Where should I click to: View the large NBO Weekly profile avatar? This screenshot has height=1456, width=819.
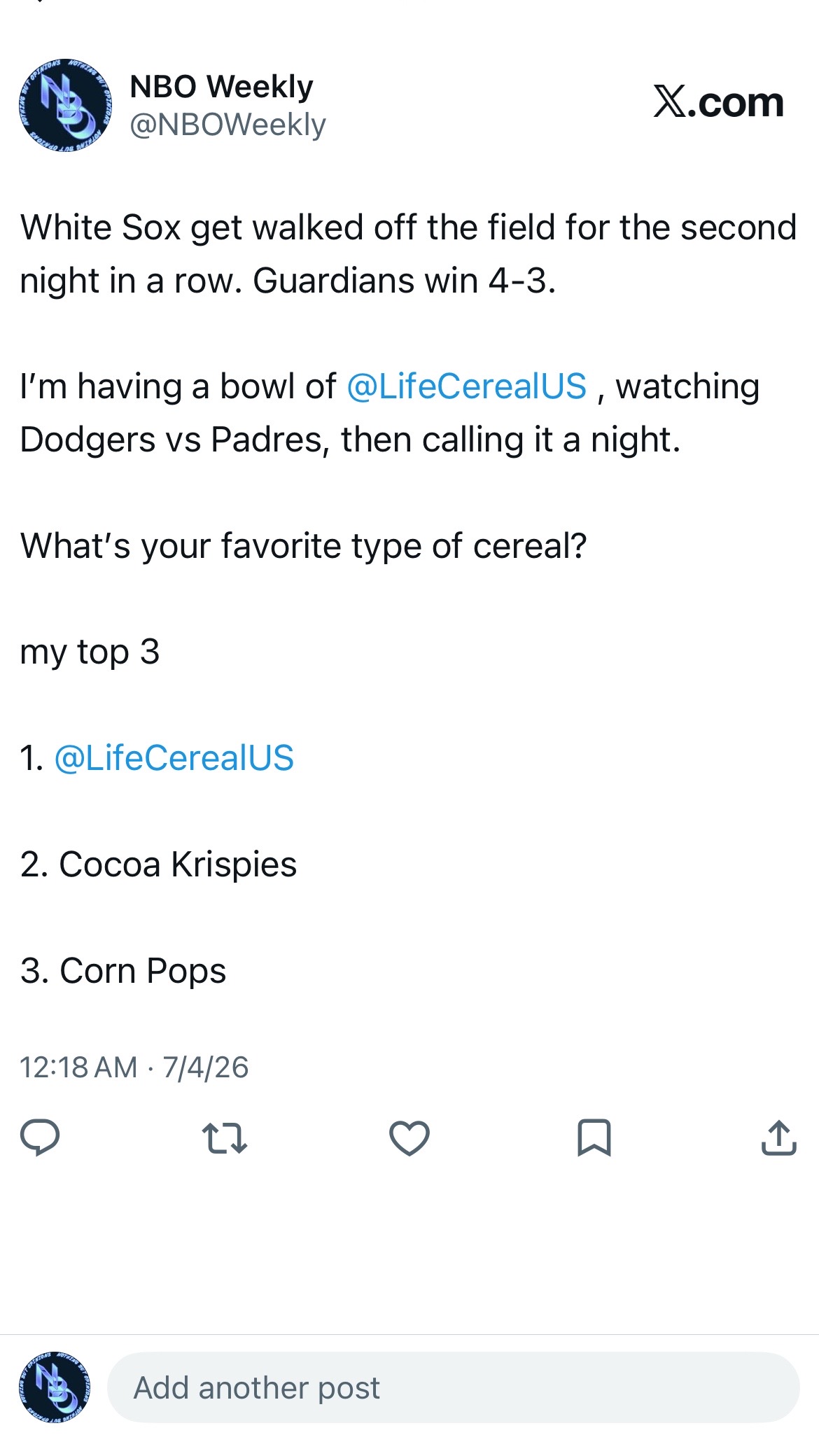click(65, 105)
